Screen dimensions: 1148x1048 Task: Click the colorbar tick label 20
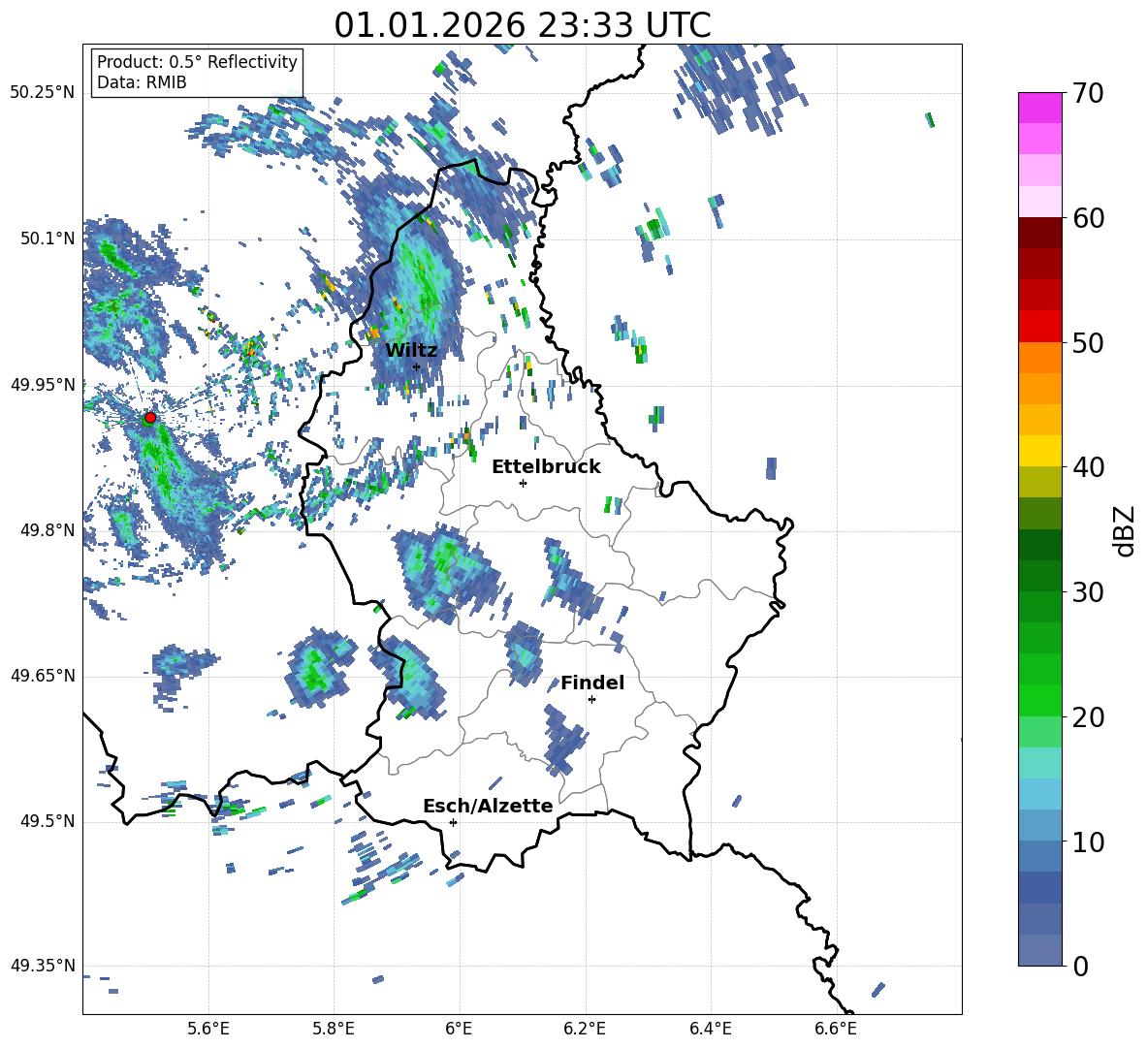(1088, 717)
